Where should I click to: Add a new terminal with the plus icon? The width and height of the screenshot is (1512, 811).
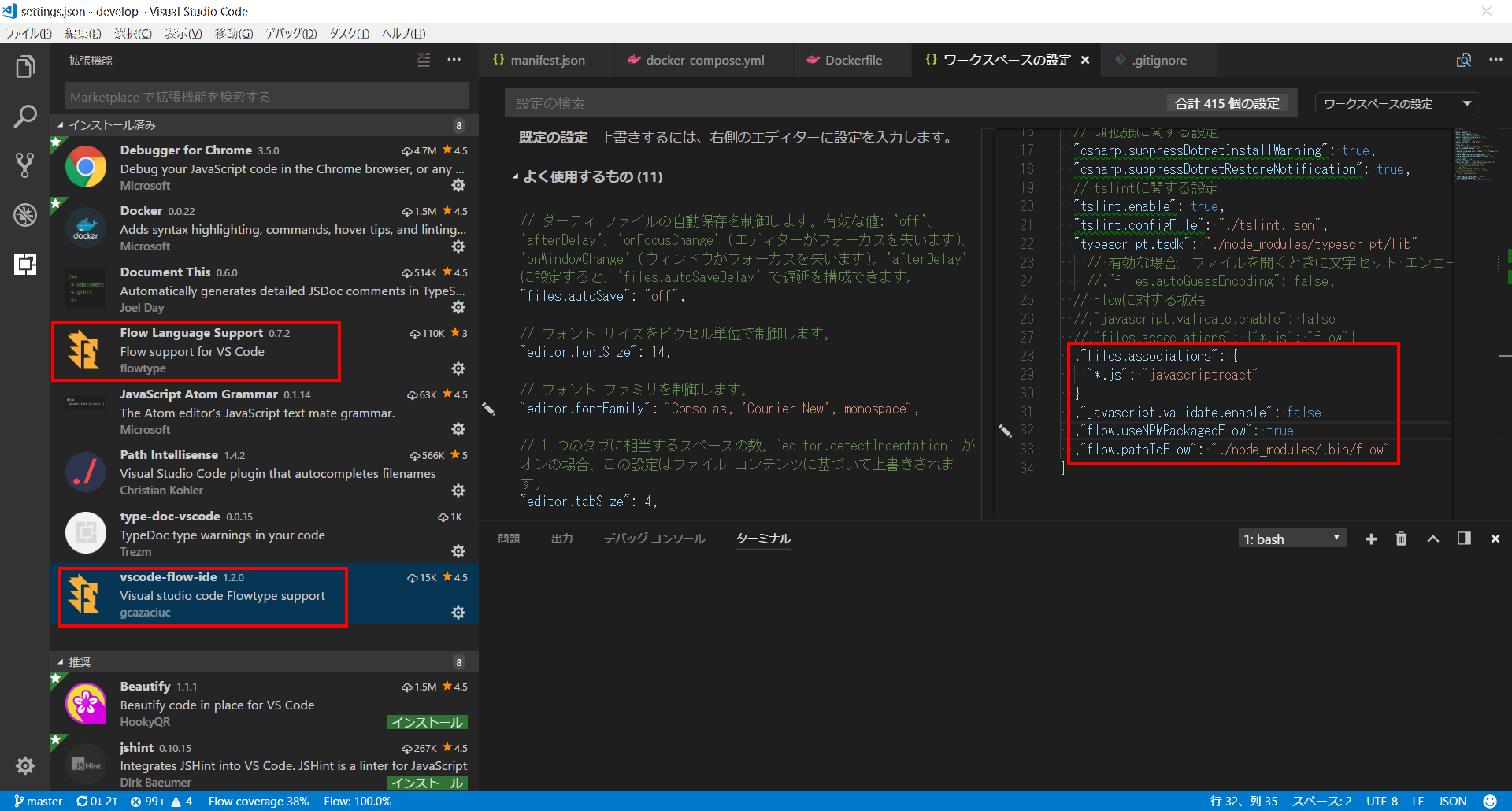[1371, 539]
